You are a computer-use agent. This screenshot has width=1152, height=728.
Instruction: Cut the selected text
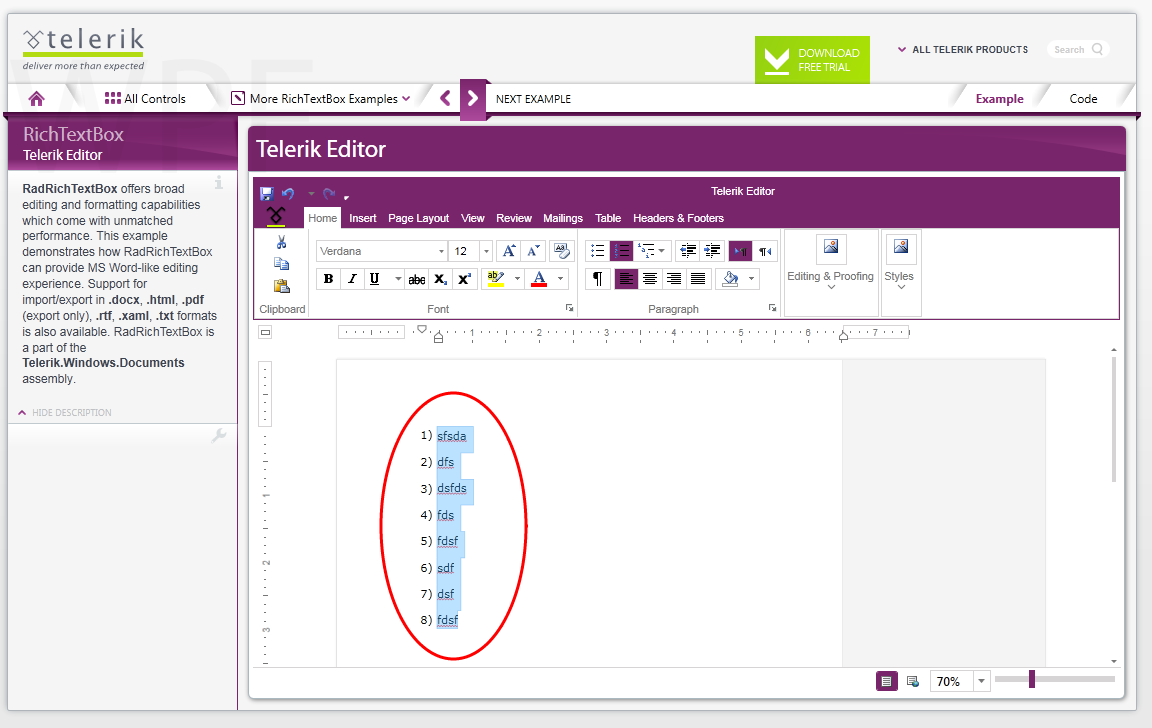pos(281,242)
